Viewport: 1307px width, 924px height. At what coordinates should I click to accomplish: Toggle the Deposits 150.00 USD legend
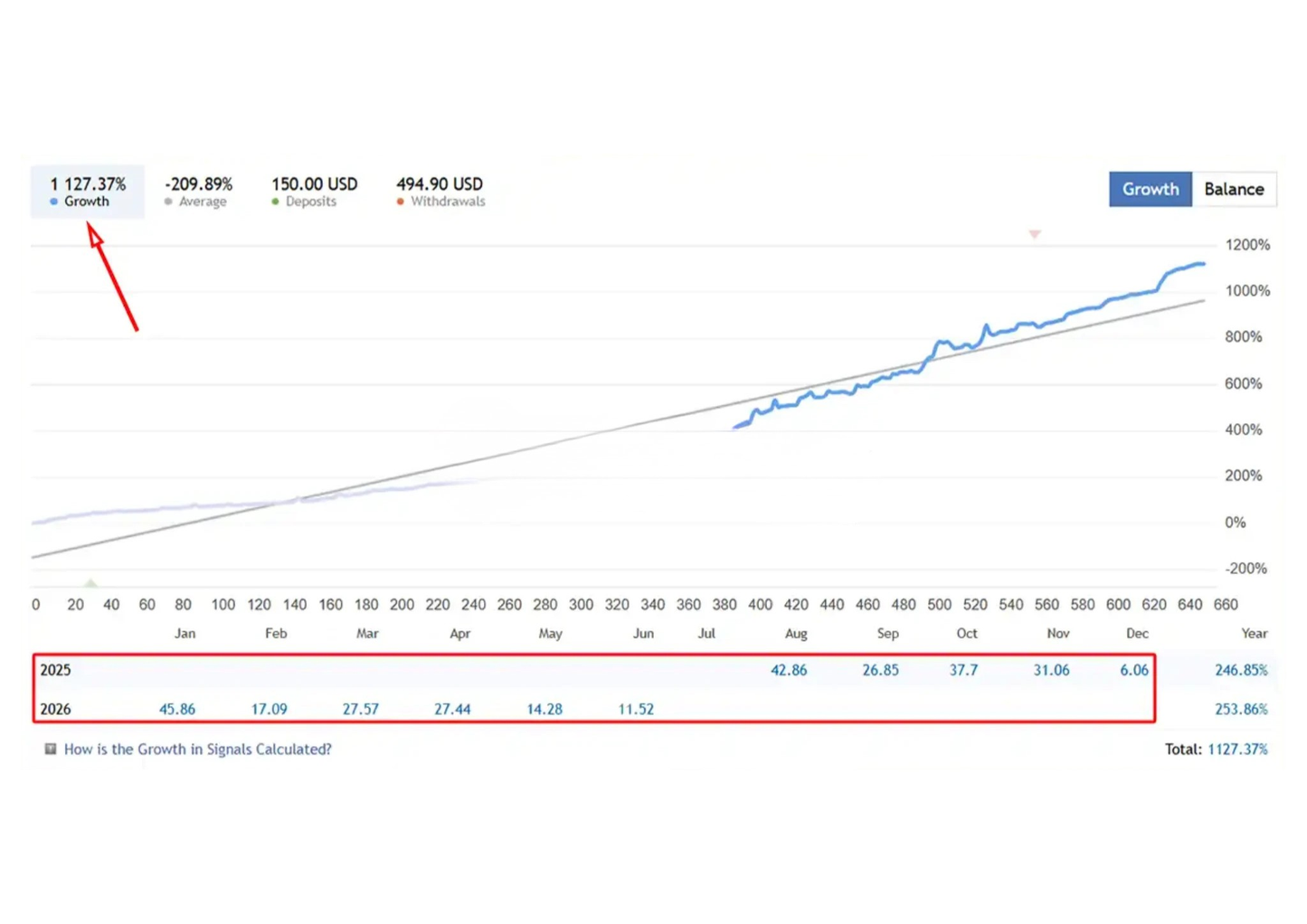tap(314, 192)
